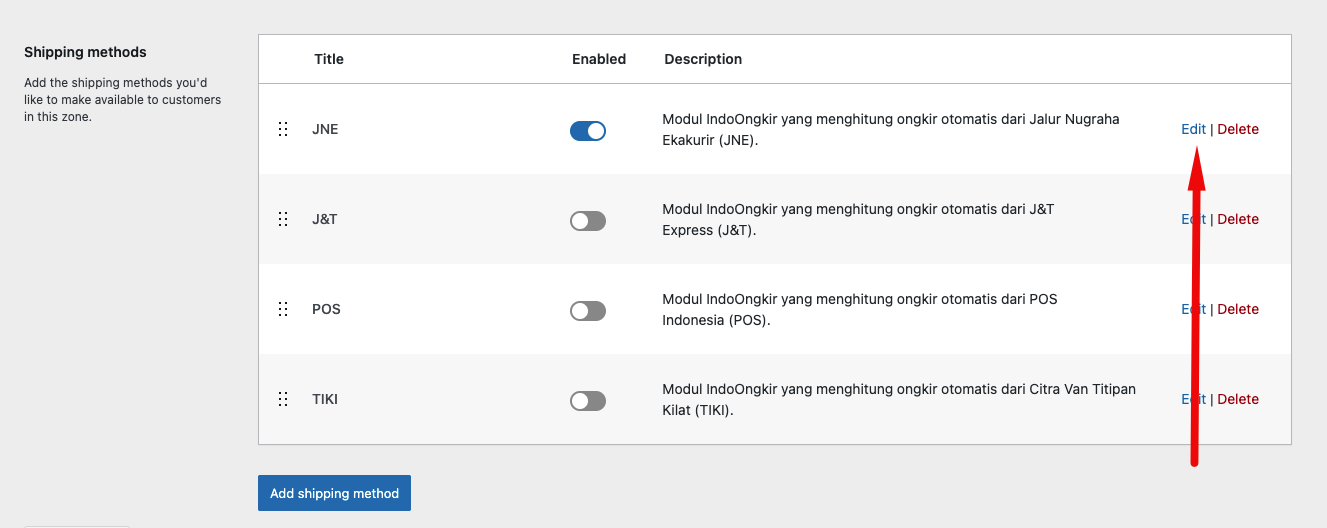Edit the JNE shipping method

(1193, 129)
